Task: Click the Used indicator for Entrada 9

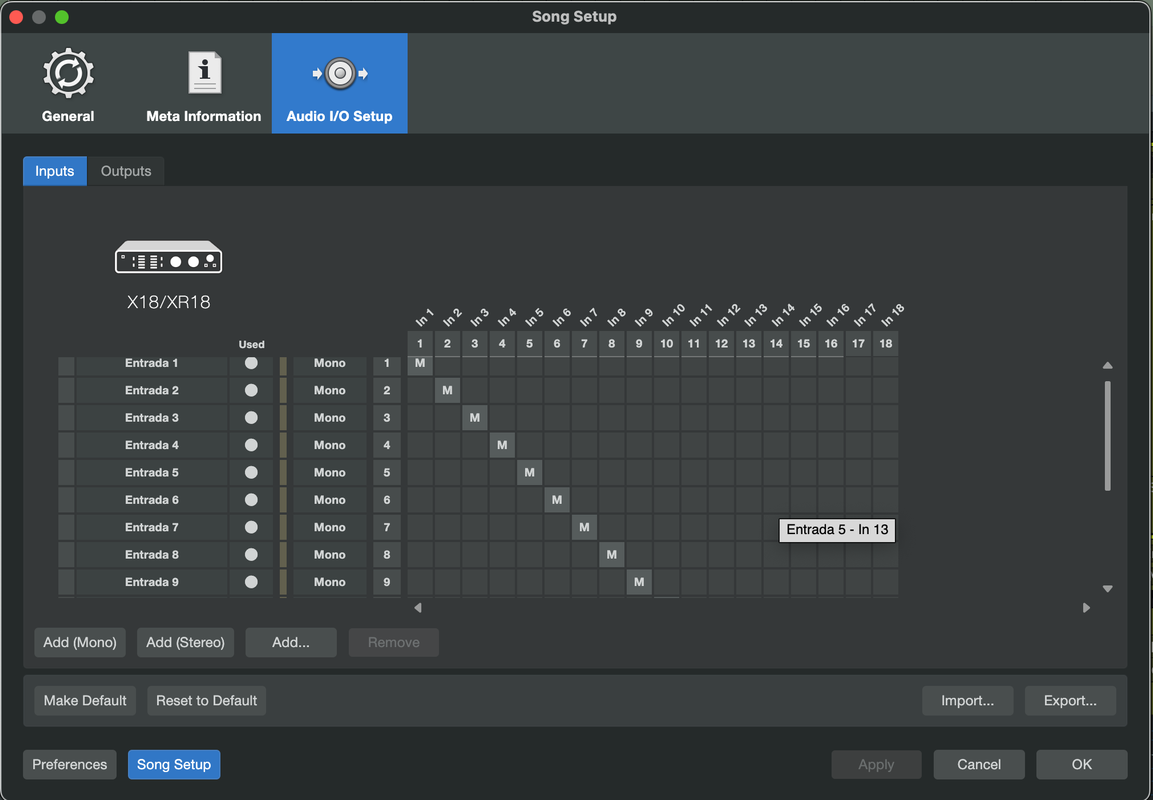Action: [x=251, y=582]
